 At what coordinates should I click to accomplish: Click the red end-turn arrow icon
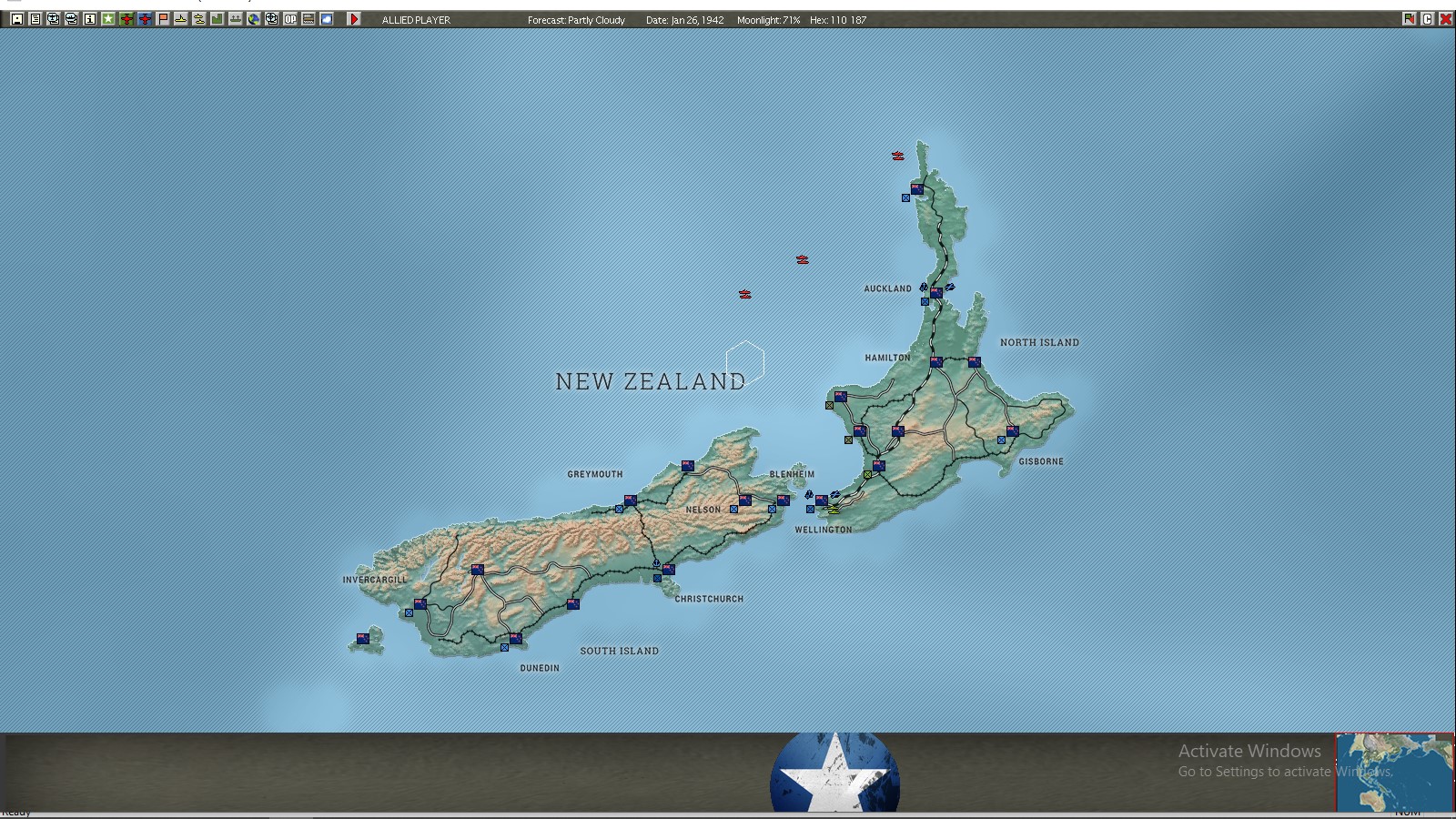(x=354, y=19)
